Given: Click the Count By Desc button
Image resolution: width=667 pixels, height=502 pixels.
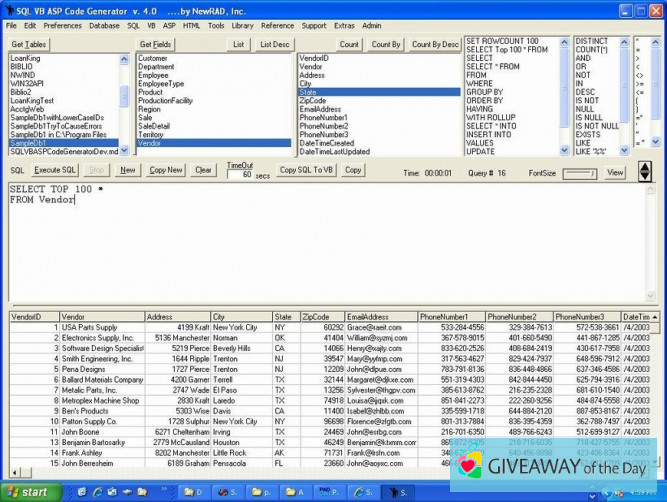Looking at the screenshot, I should [x=435, y=44].
